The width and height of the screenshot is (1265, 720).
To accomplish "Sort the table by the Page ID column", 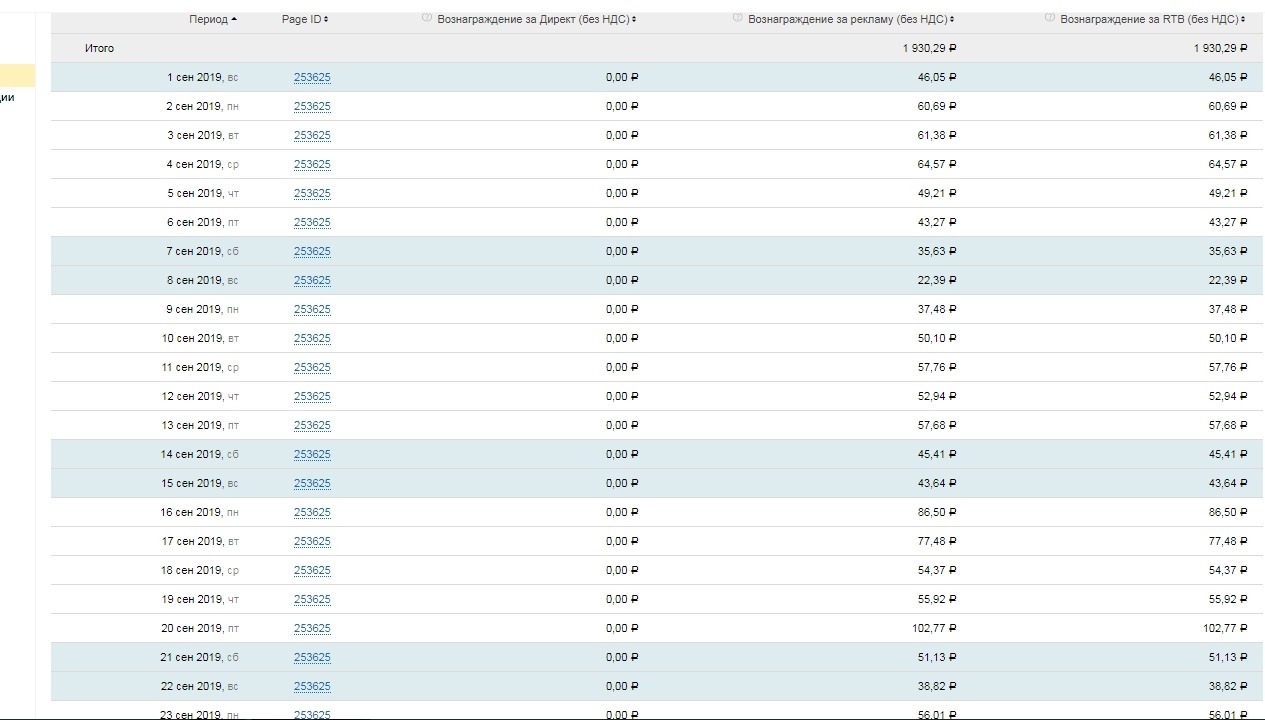I will (305, 19).
